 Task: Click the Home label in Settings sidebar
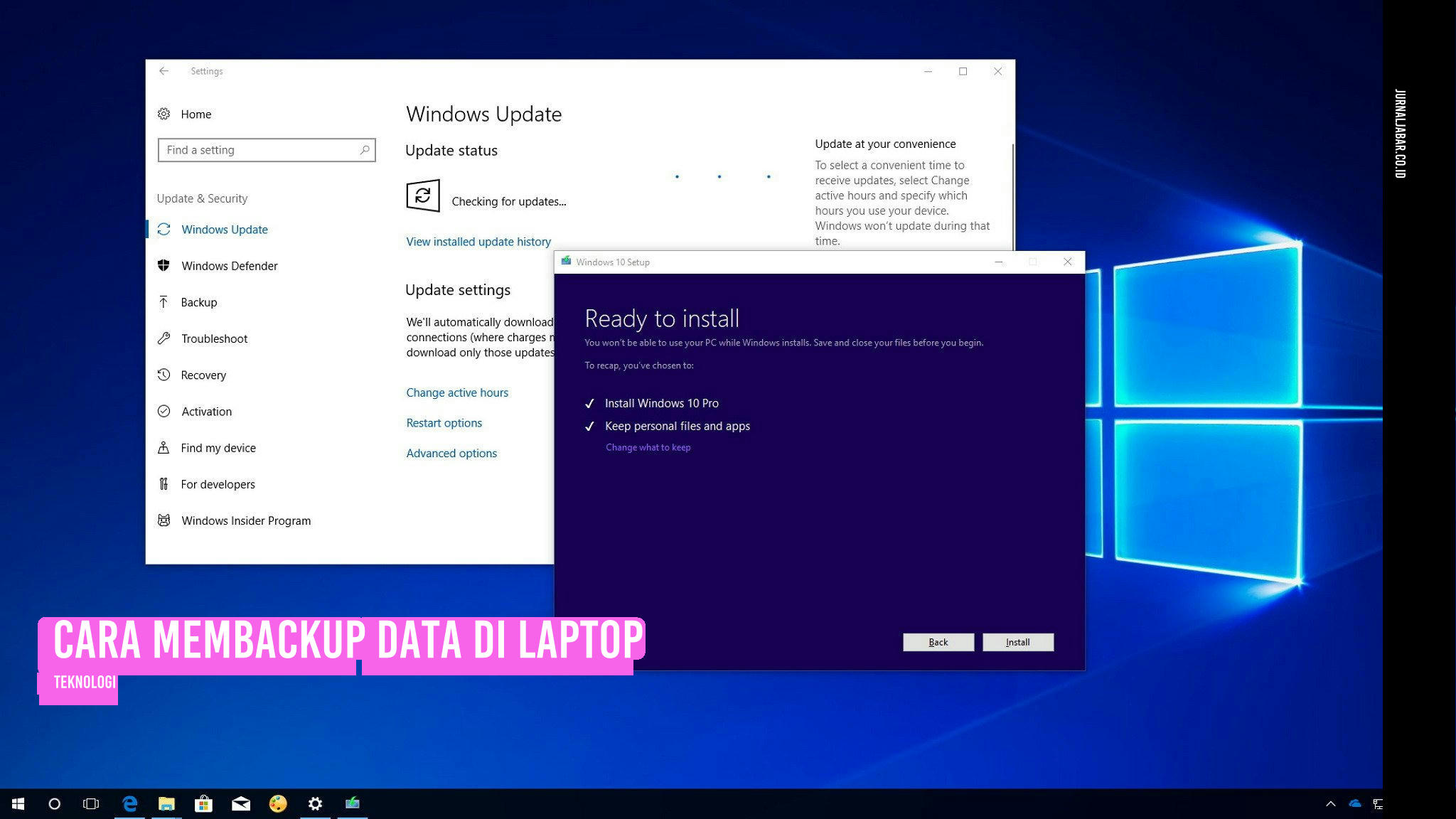(x=196, y=114)
